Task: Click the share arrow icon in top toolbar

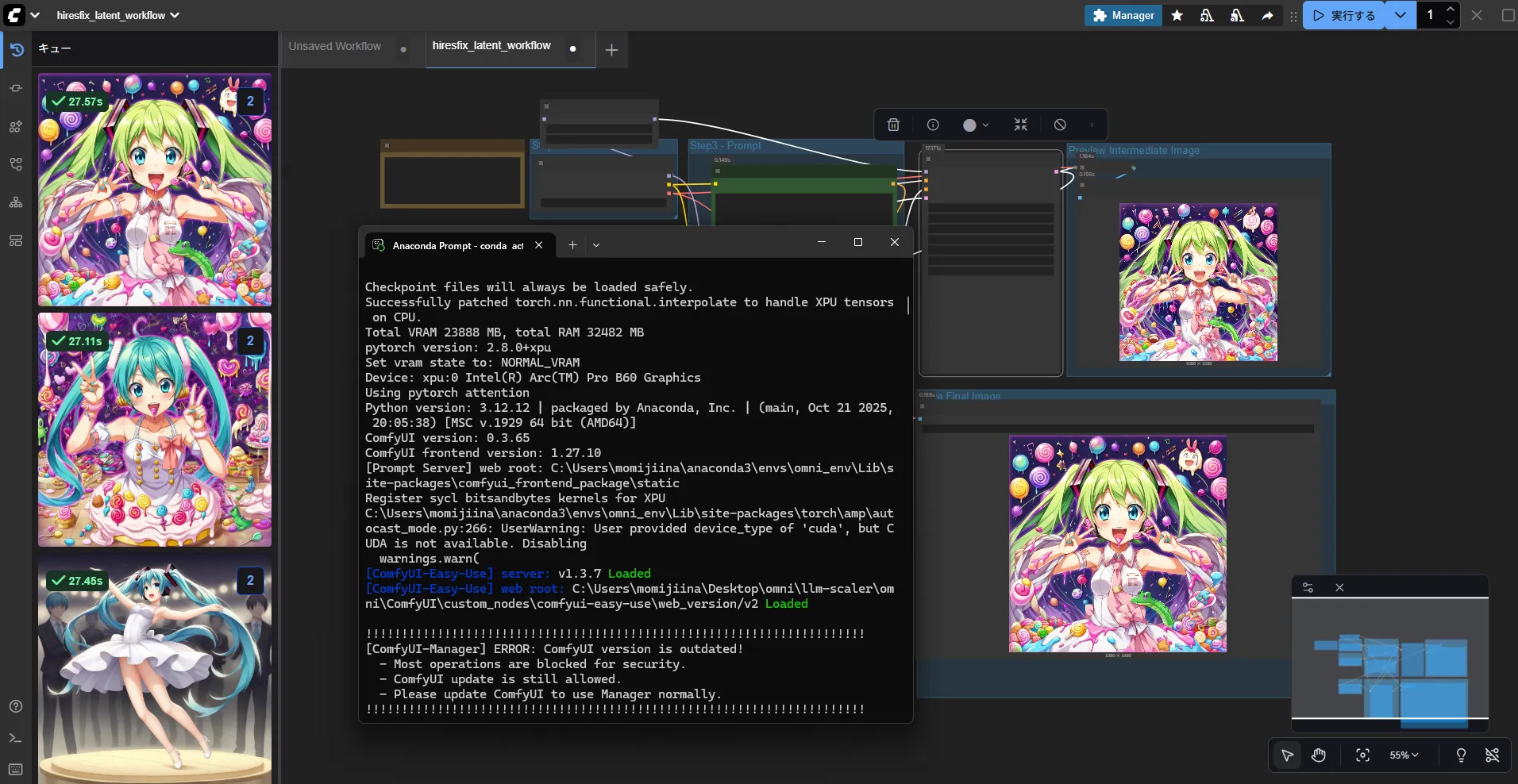Action: point(1267,15)
